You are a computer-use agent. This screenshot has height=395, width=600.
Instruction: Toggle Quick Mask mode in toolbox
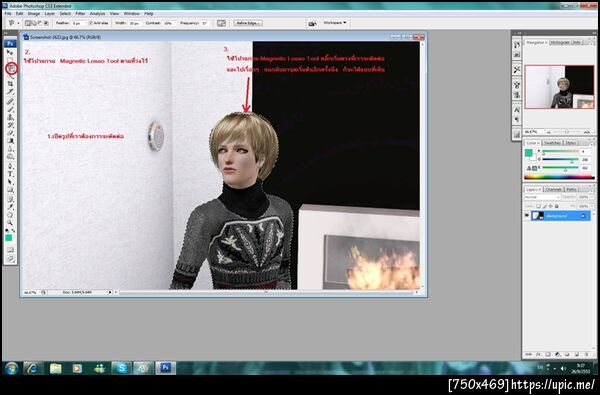coord(10,250)
